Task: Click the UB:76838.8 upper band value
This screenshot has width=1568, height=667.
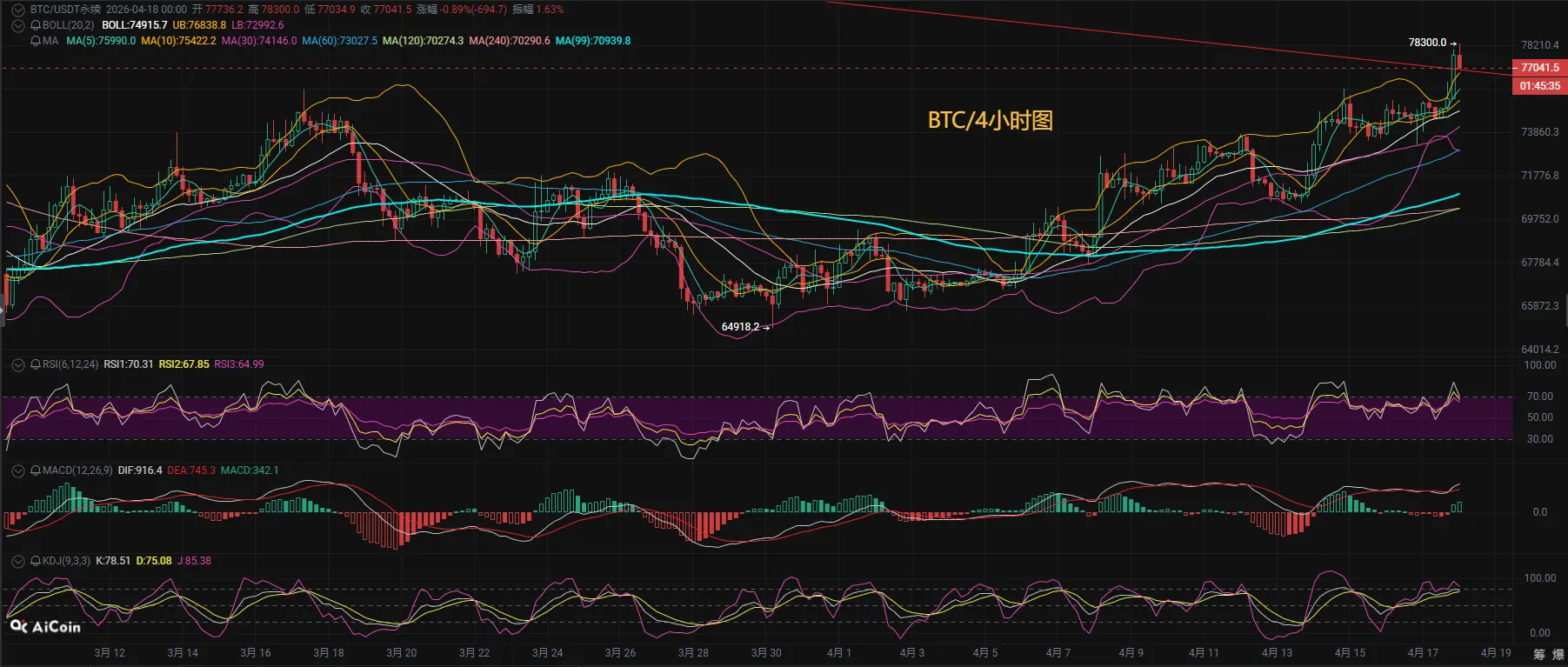Action: pyautogui.click(x=199, y=25)
